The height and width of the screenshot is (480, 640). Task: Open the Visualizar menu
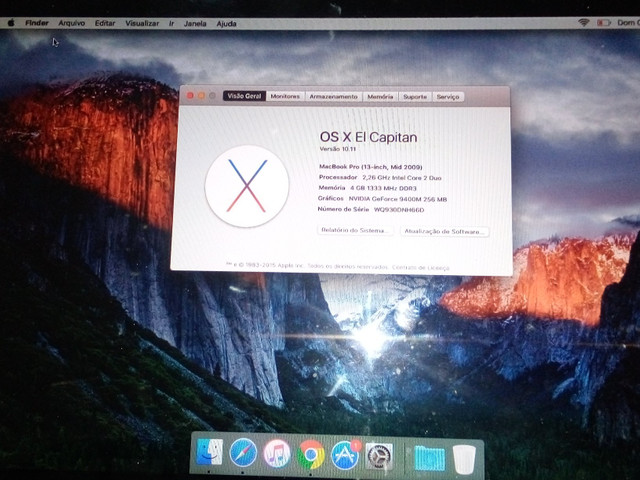pos(142,23)
